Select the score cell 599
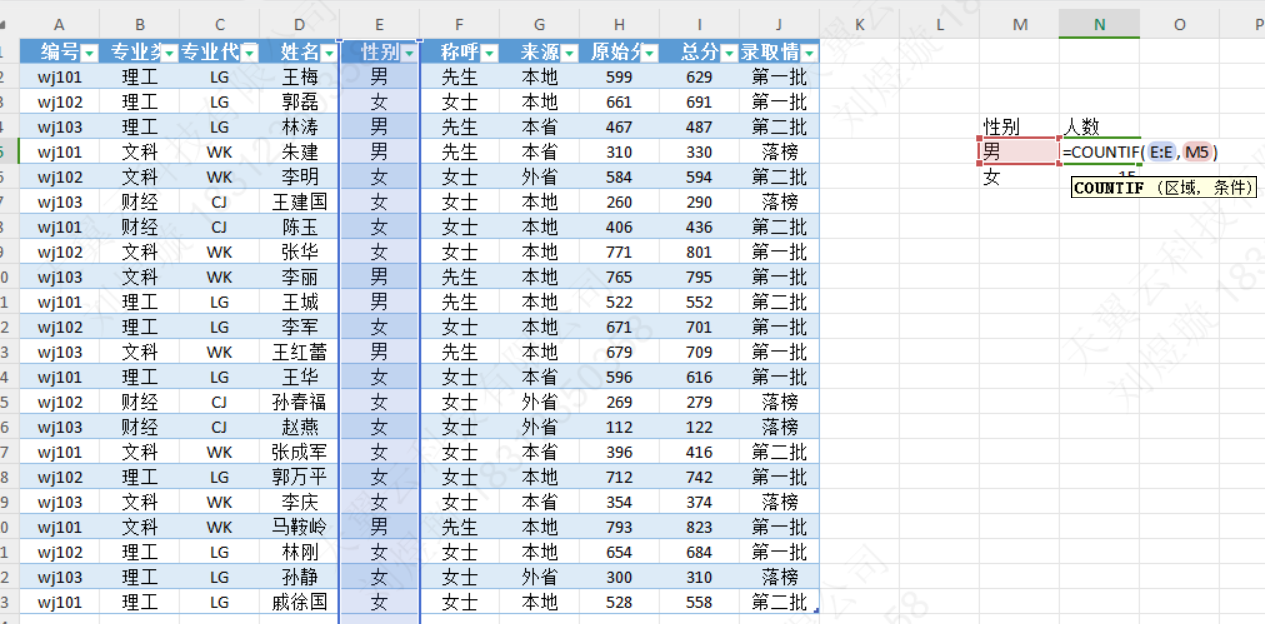Screen dimensions: 1265x624 tap(619, 77)
